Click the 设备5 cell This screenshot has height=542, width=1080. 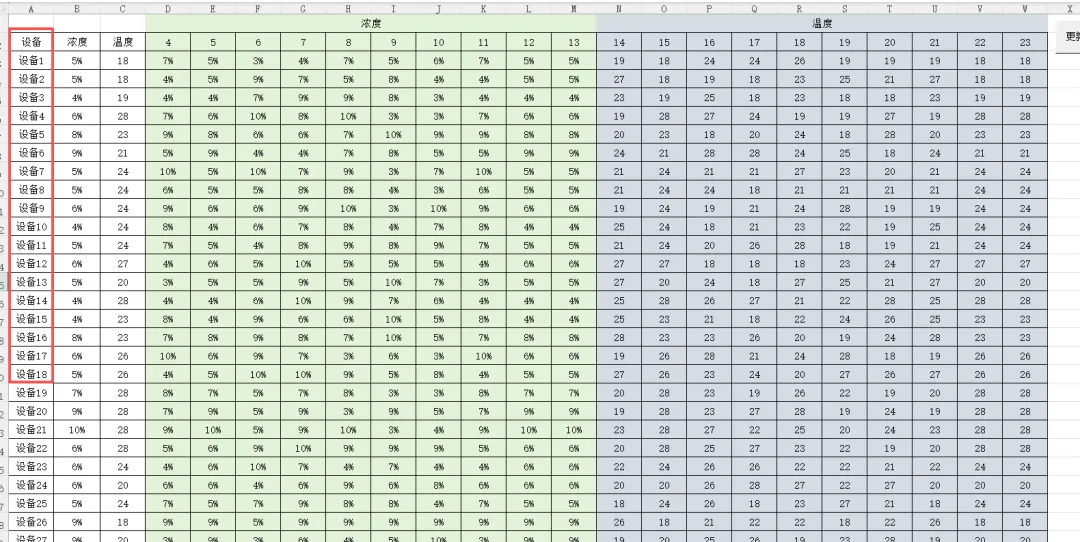click(31, 134)
